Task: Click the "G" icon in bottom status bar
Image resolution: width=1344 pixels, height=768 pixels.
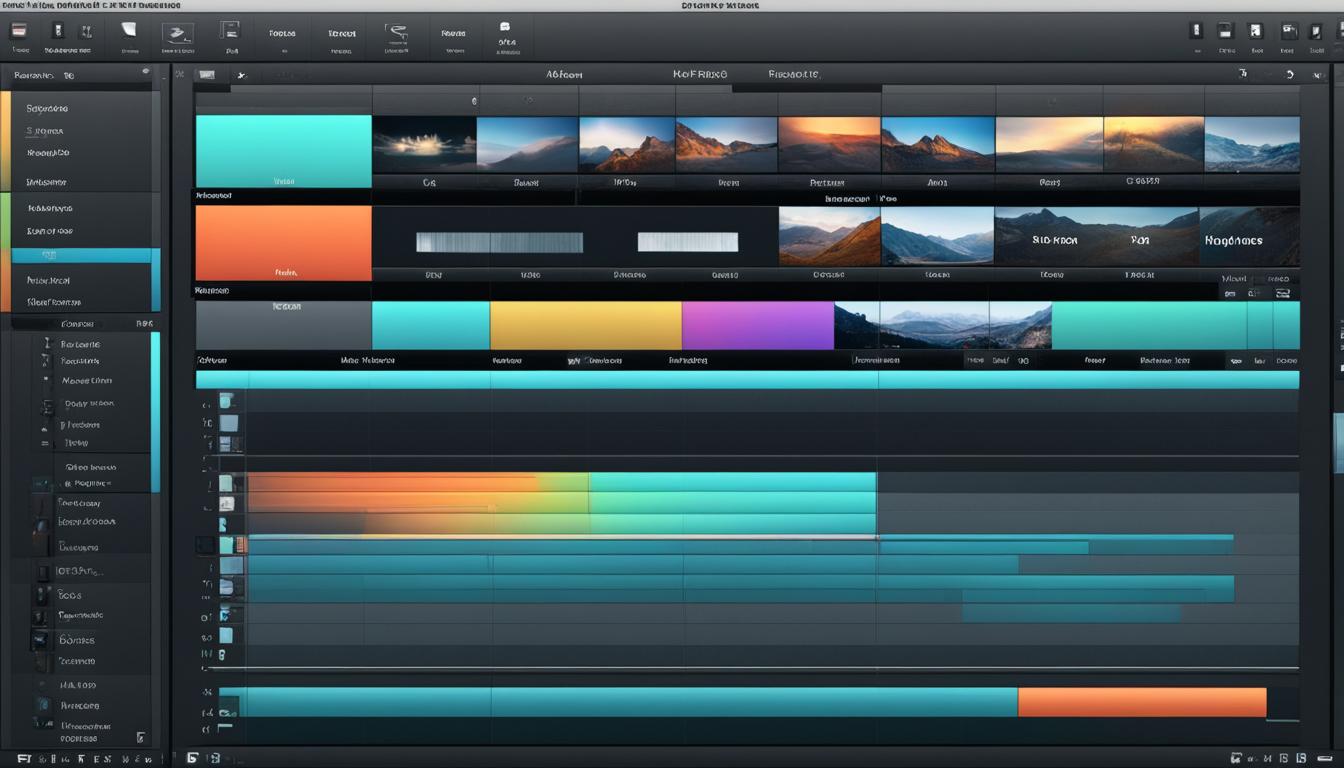Action: [x=193, y=759]
